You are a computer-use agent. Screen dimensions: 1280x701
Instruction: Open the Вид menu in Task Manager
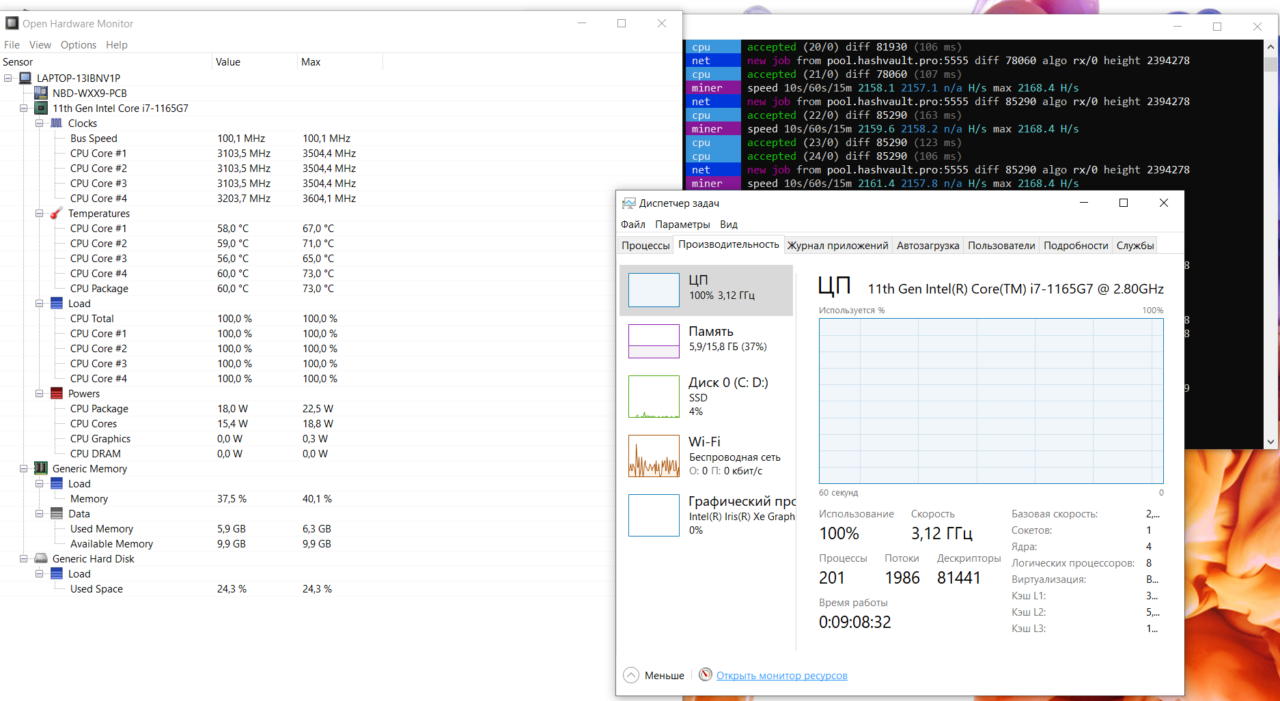729,224
